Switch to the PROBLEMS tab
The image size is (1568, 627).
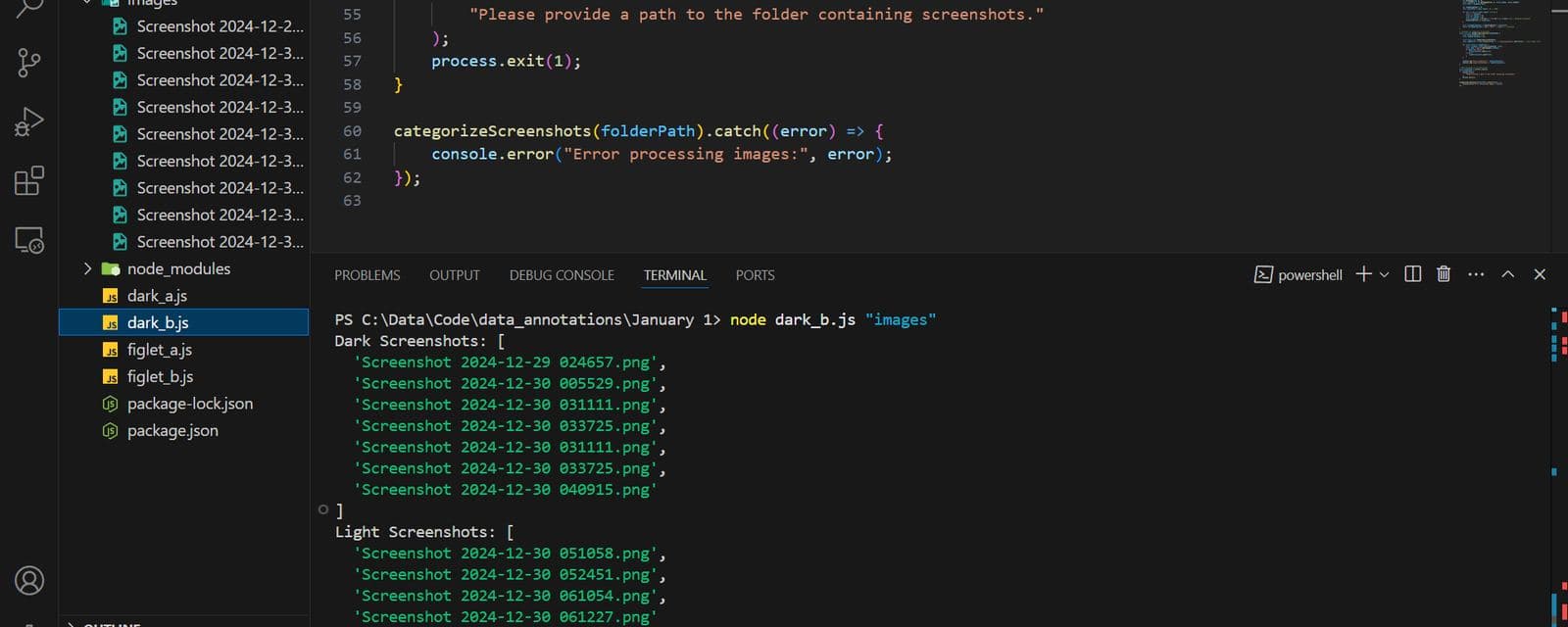click(x=367, y=275)
